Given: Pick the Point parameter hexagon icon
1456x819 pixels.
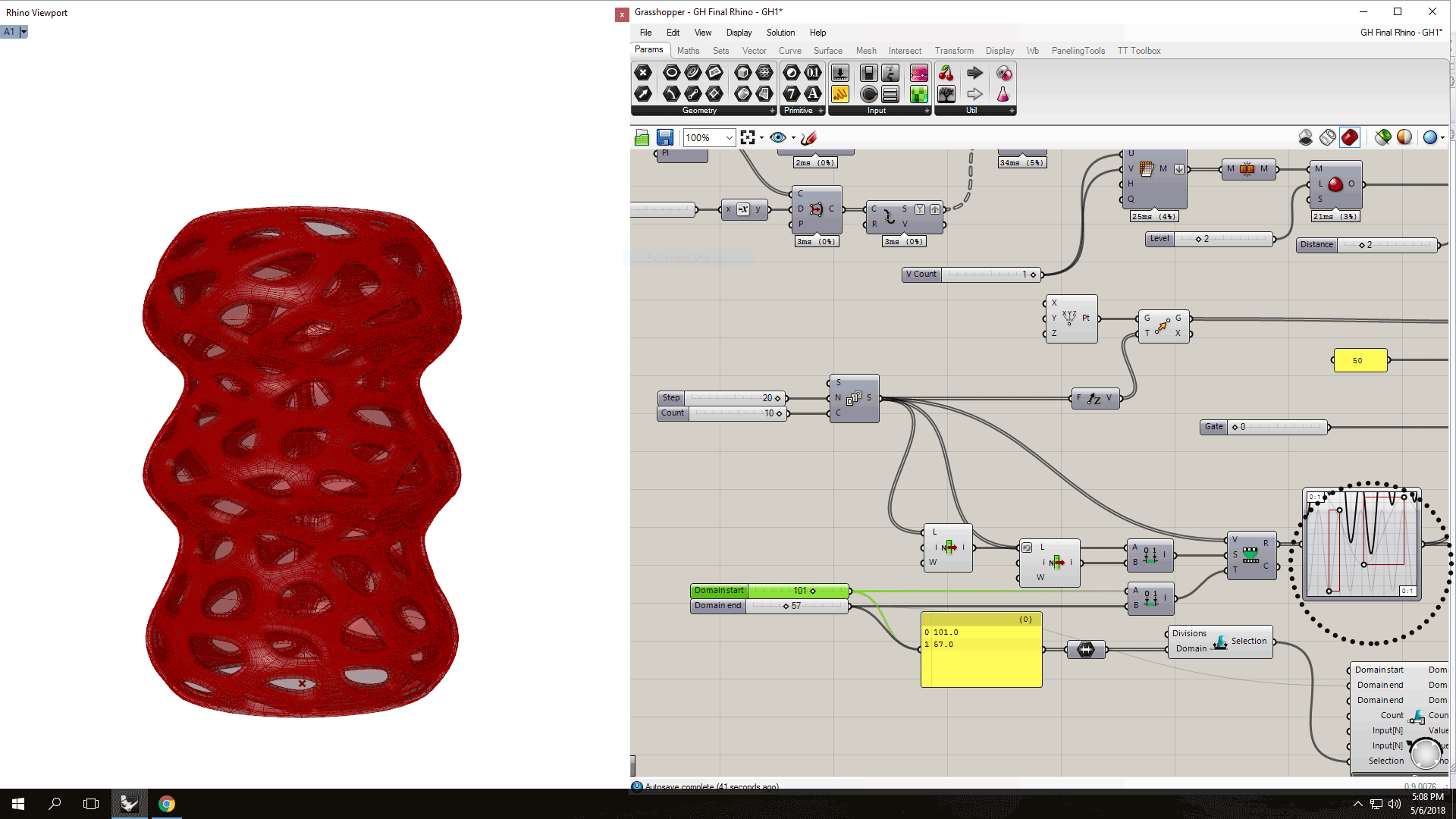Looking at the screenshot, I should pyautogui.click(x=643, y=73).
